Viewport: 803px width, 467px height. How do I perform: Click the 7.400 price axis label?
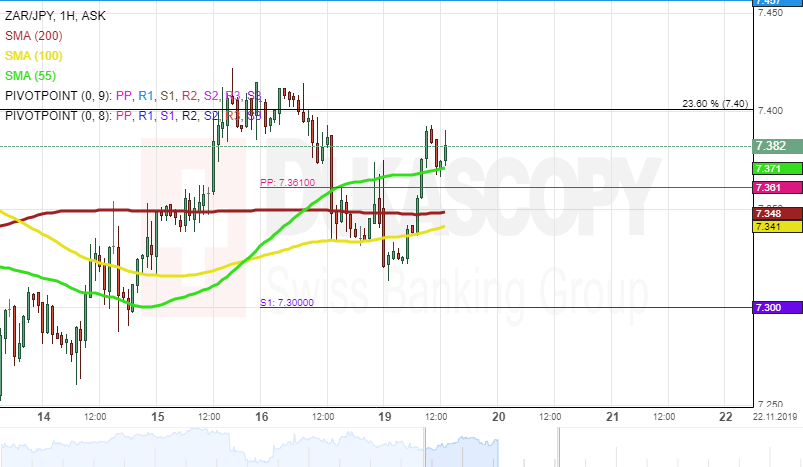pyautogui.click(x=770, y=111)
